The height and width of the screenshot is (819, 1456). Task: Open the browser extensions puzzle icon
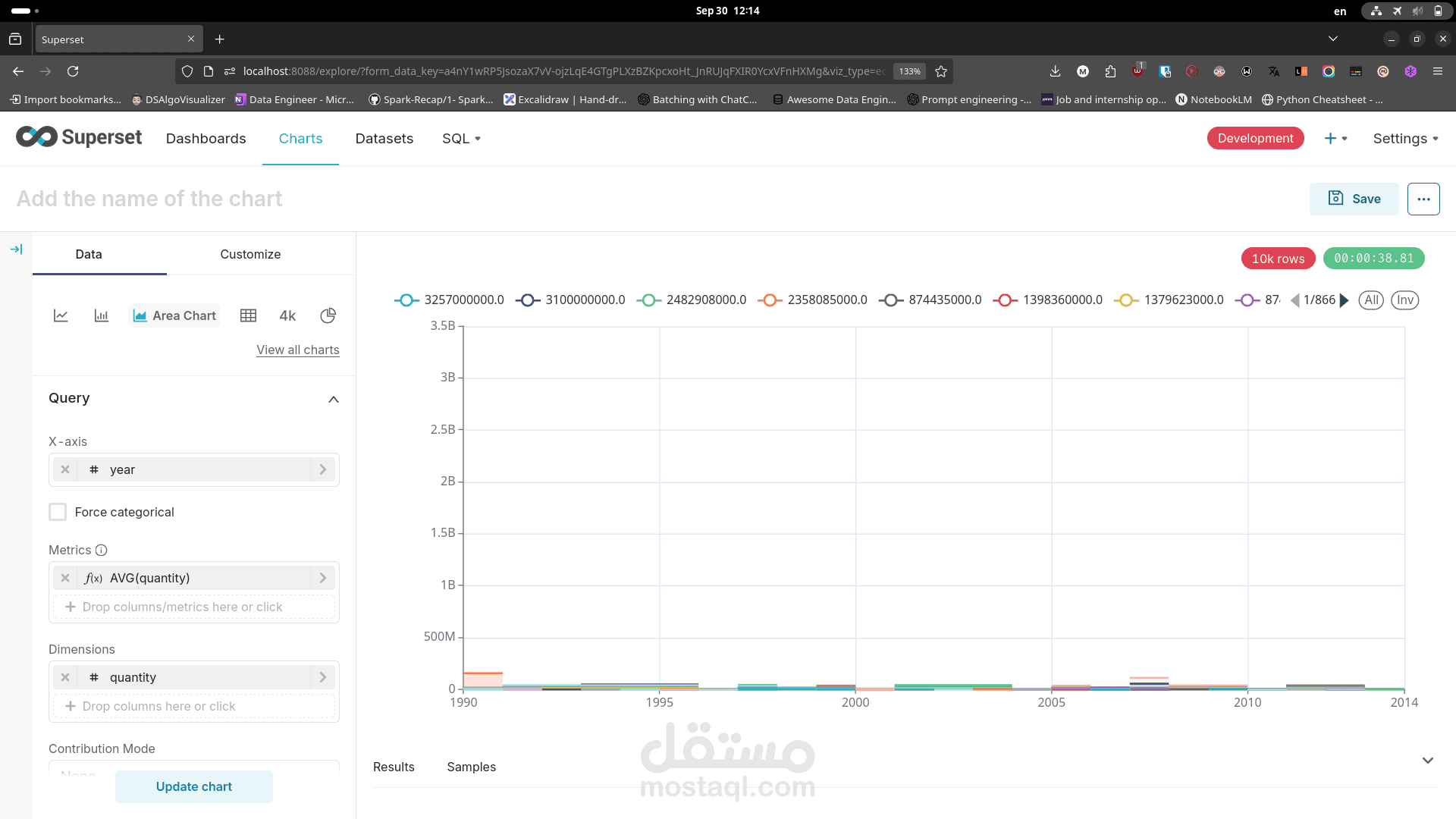coord(1110,71)
